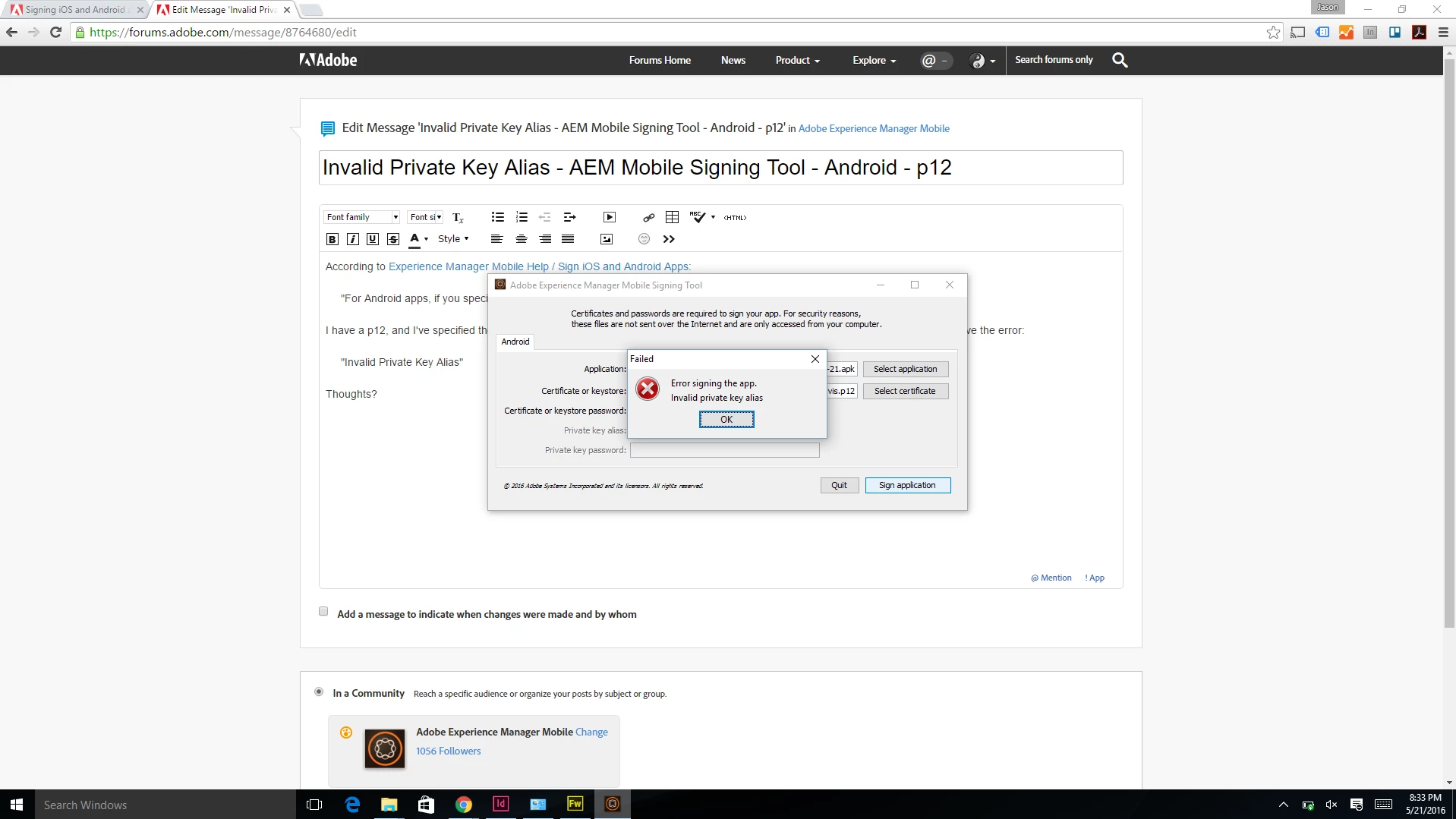Viewport: 1456px width, 819px height.
Task: Open the text color dropdown arrow
Action: tap(427, 239)
